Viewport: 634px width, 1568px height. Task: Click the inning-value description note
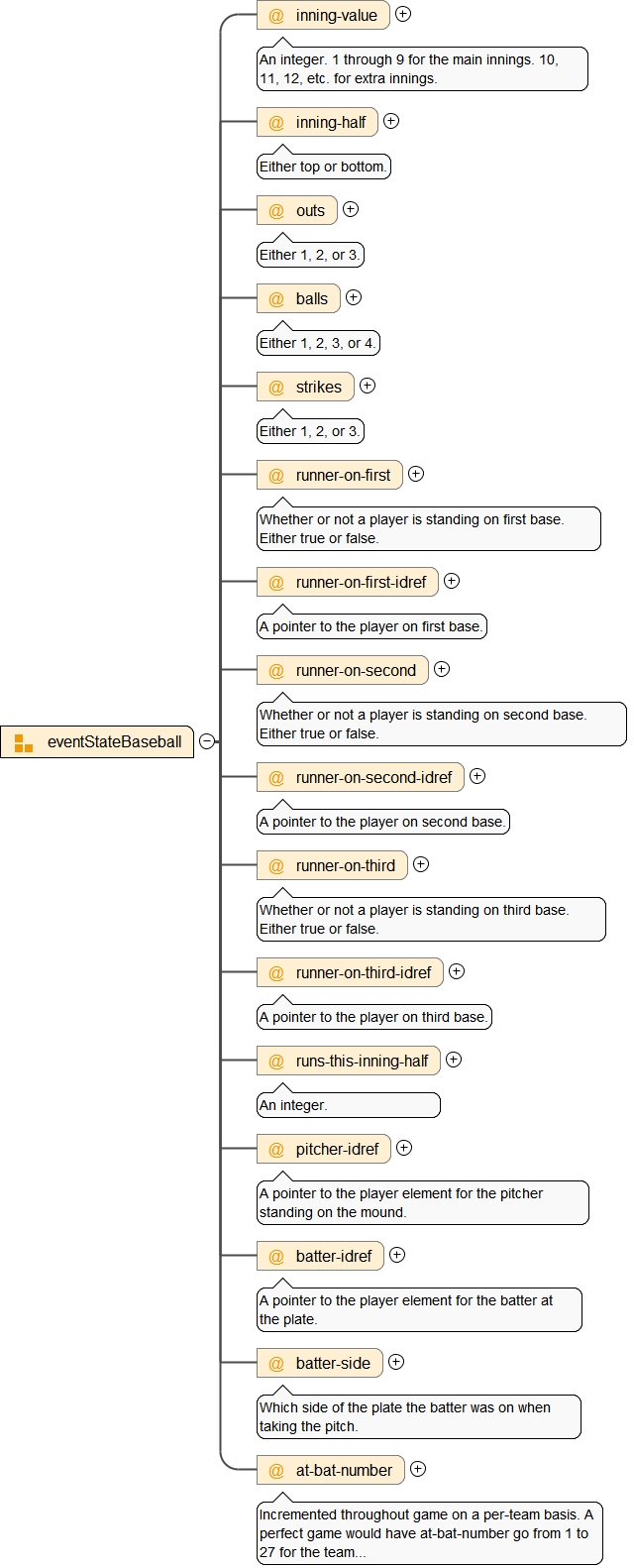(x=422, y=69)
